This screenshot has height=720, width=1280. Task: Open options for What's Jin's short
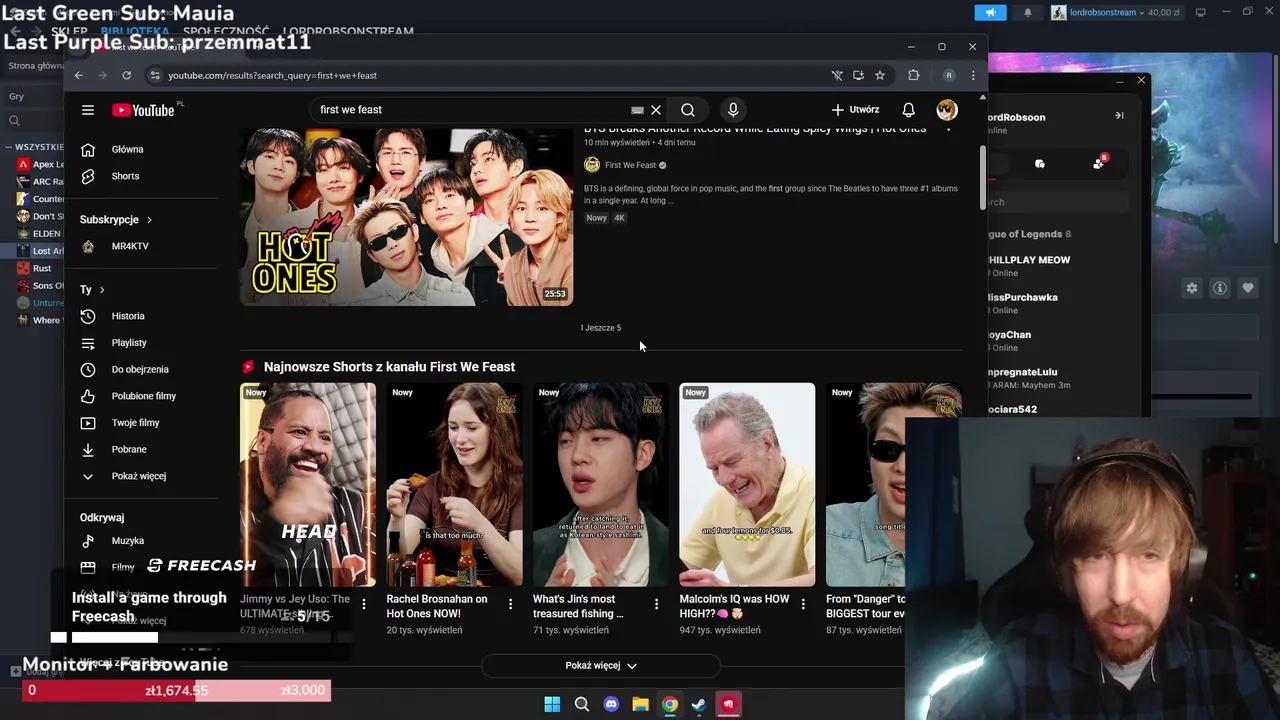pos(656,604)
